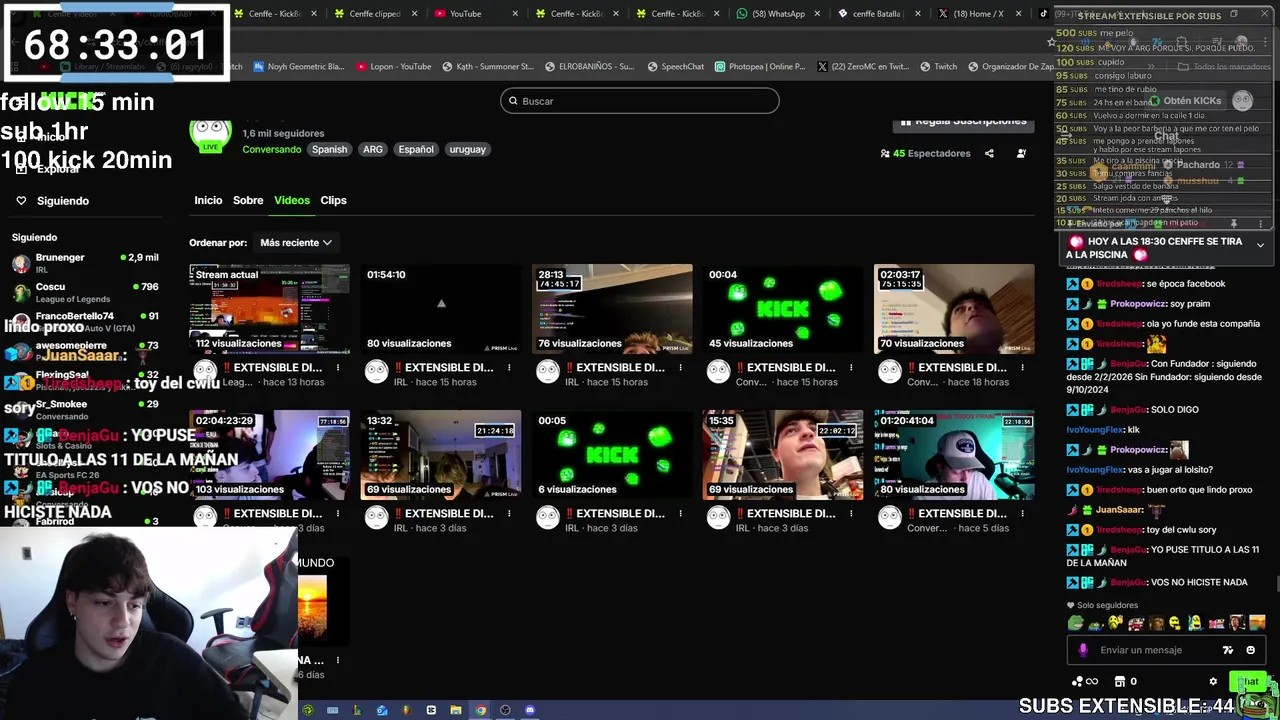Open the 7TV emote picker icon
Screen dimensions: 1280x720
pos(1228,650)
